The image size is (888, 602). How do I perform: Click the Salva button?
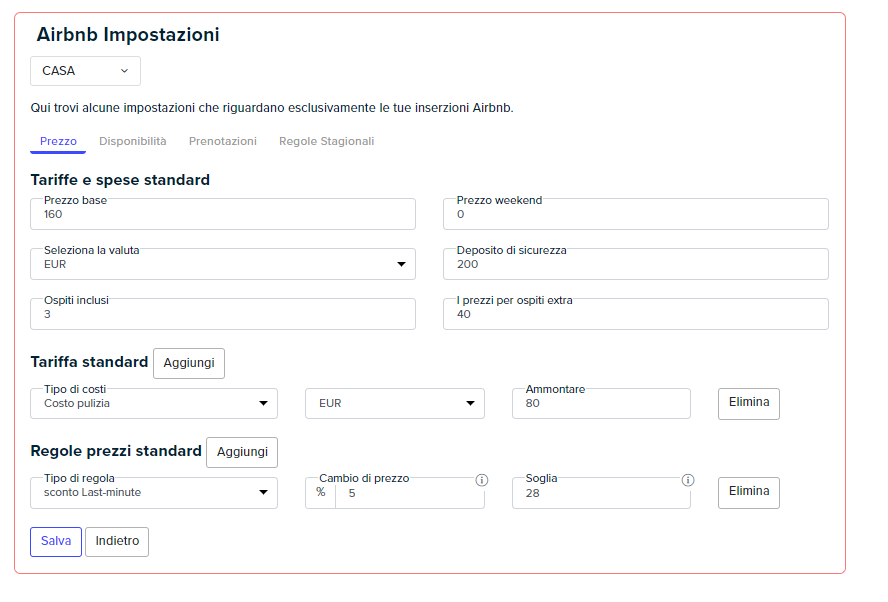point(56,541)
